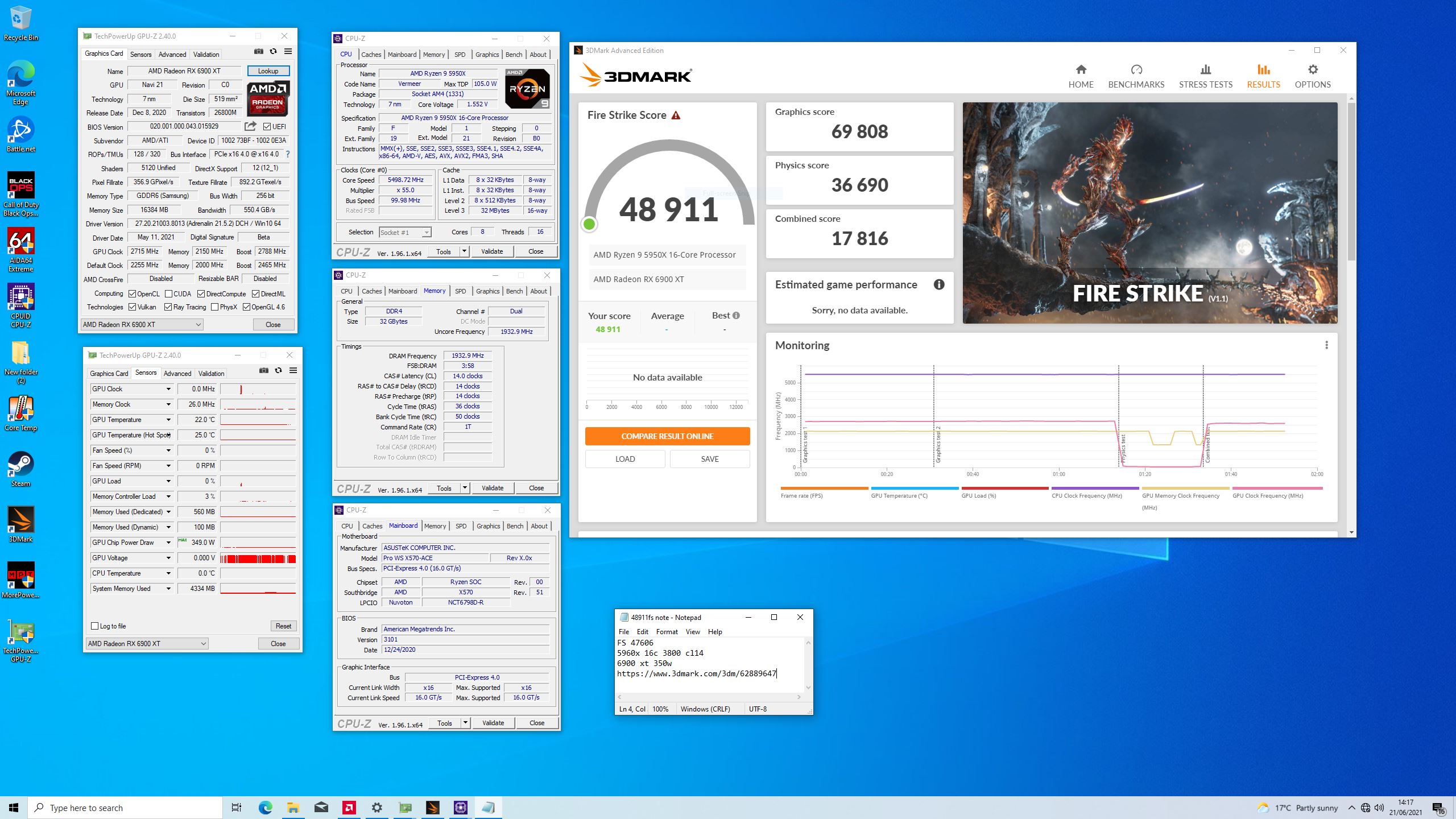Click LOAD button in 3DMark
Image resolution: width=1456 pixels, height=819 pixels.
tap(625, 459)
